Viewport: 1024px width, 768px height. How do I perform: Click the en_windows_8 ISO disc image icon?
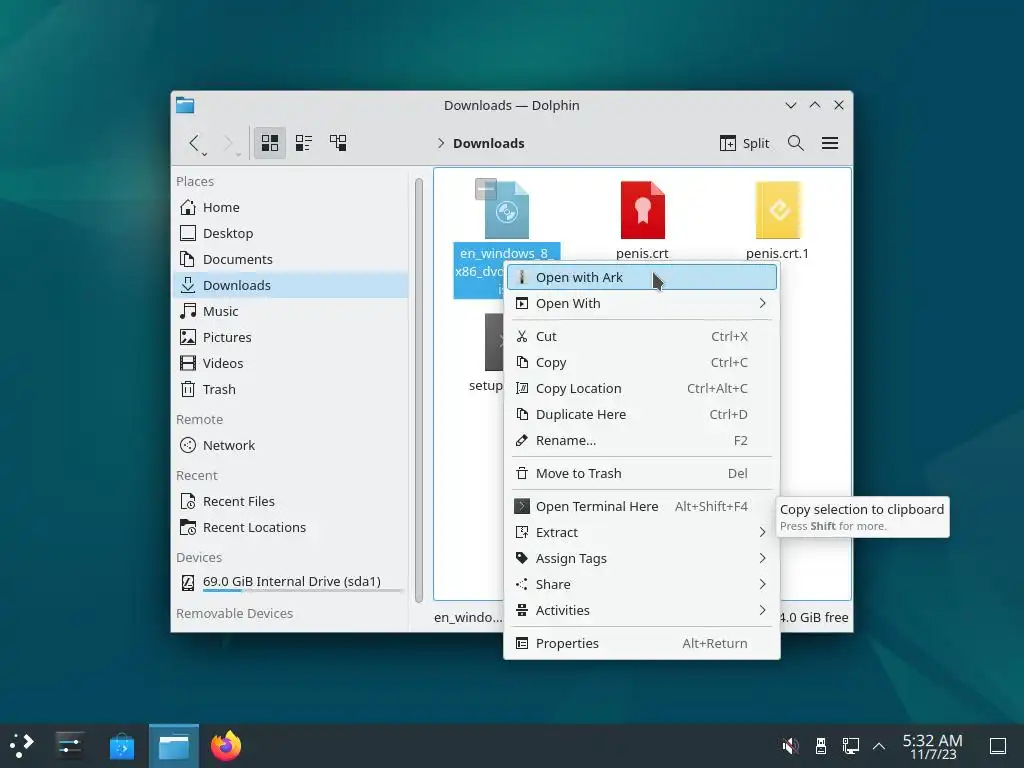507,210
